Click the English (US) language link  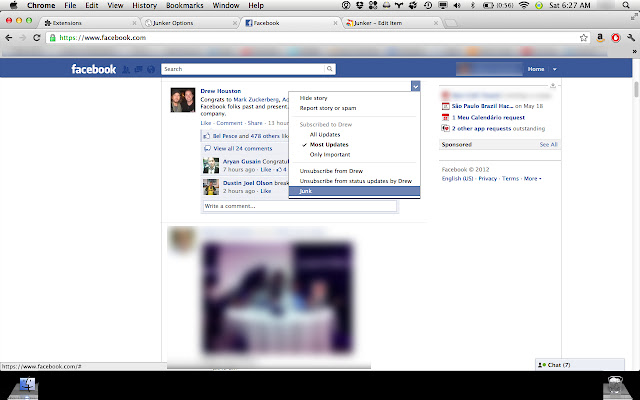click(x=458, y=179)
